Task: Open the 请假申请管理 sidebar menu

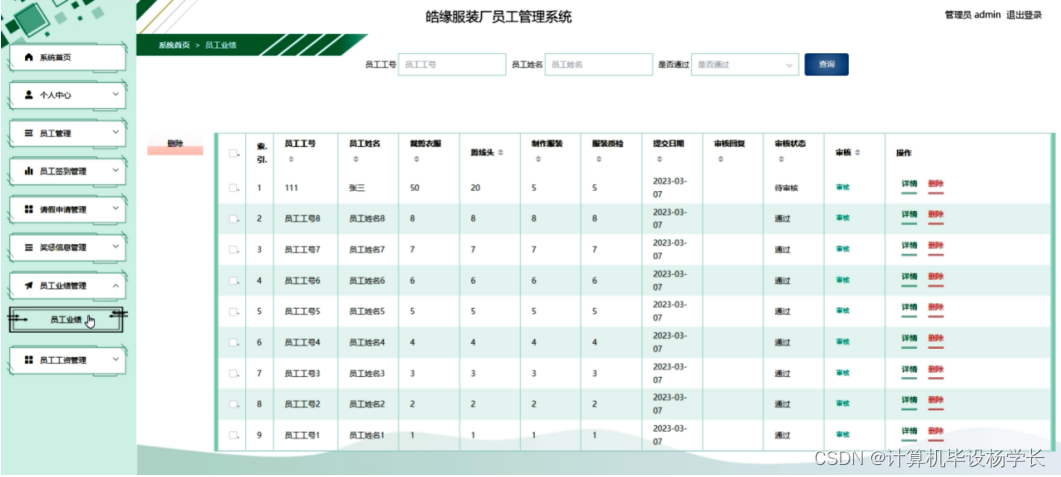Action: click(x=68, y=210)
